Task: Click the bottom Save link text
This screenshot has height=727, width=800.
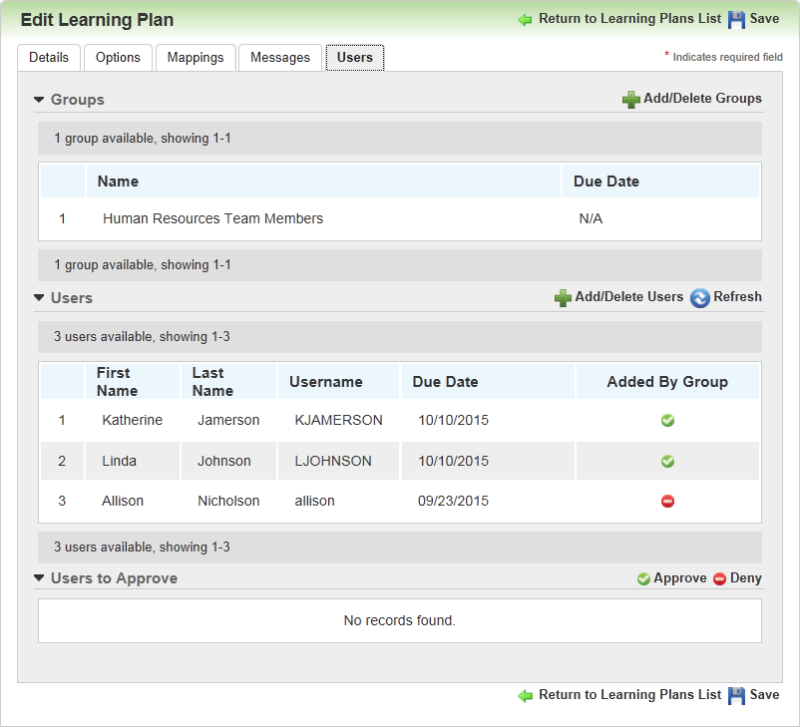Action: coord(764,694)
